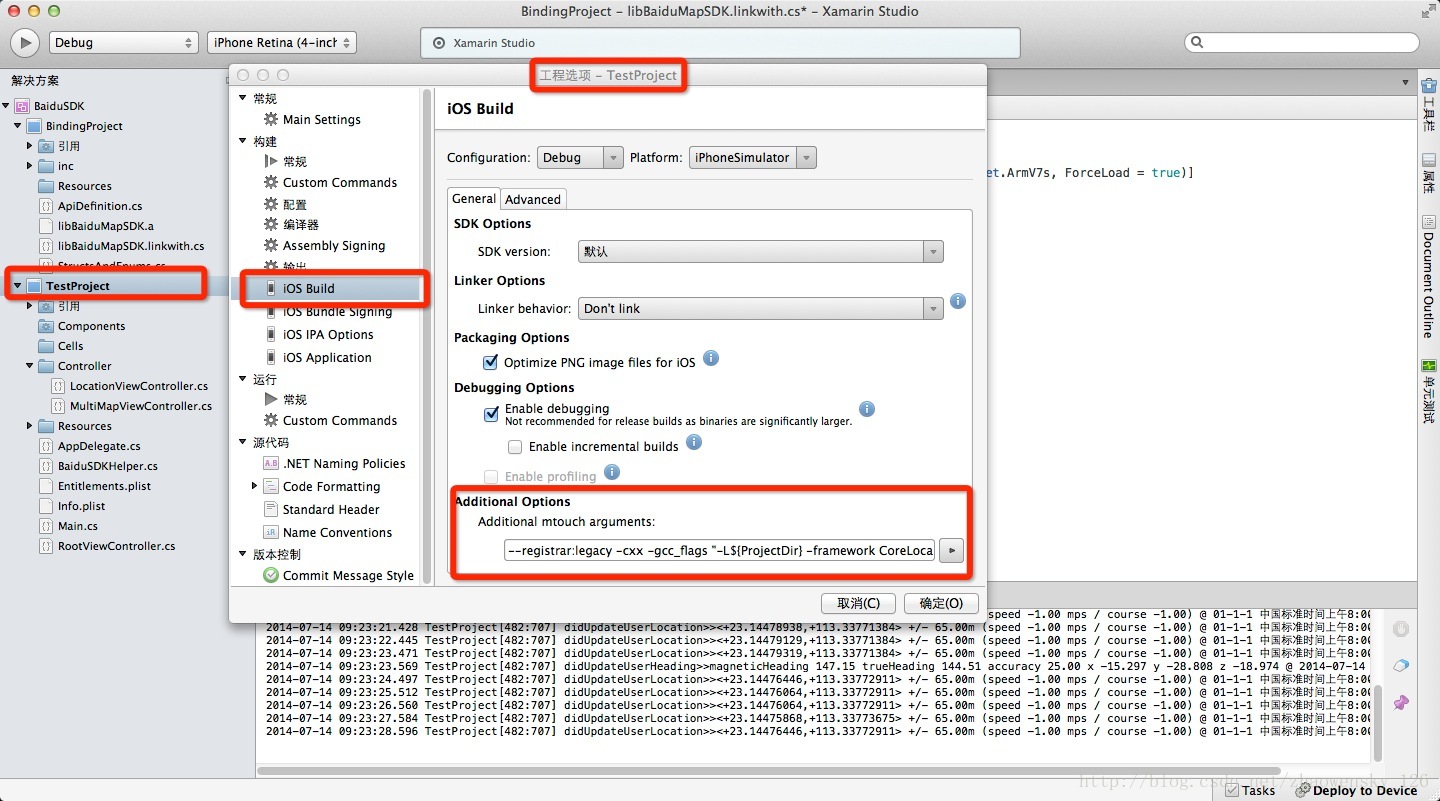Click info icon beside Enable debugging

tap(867, 409)
